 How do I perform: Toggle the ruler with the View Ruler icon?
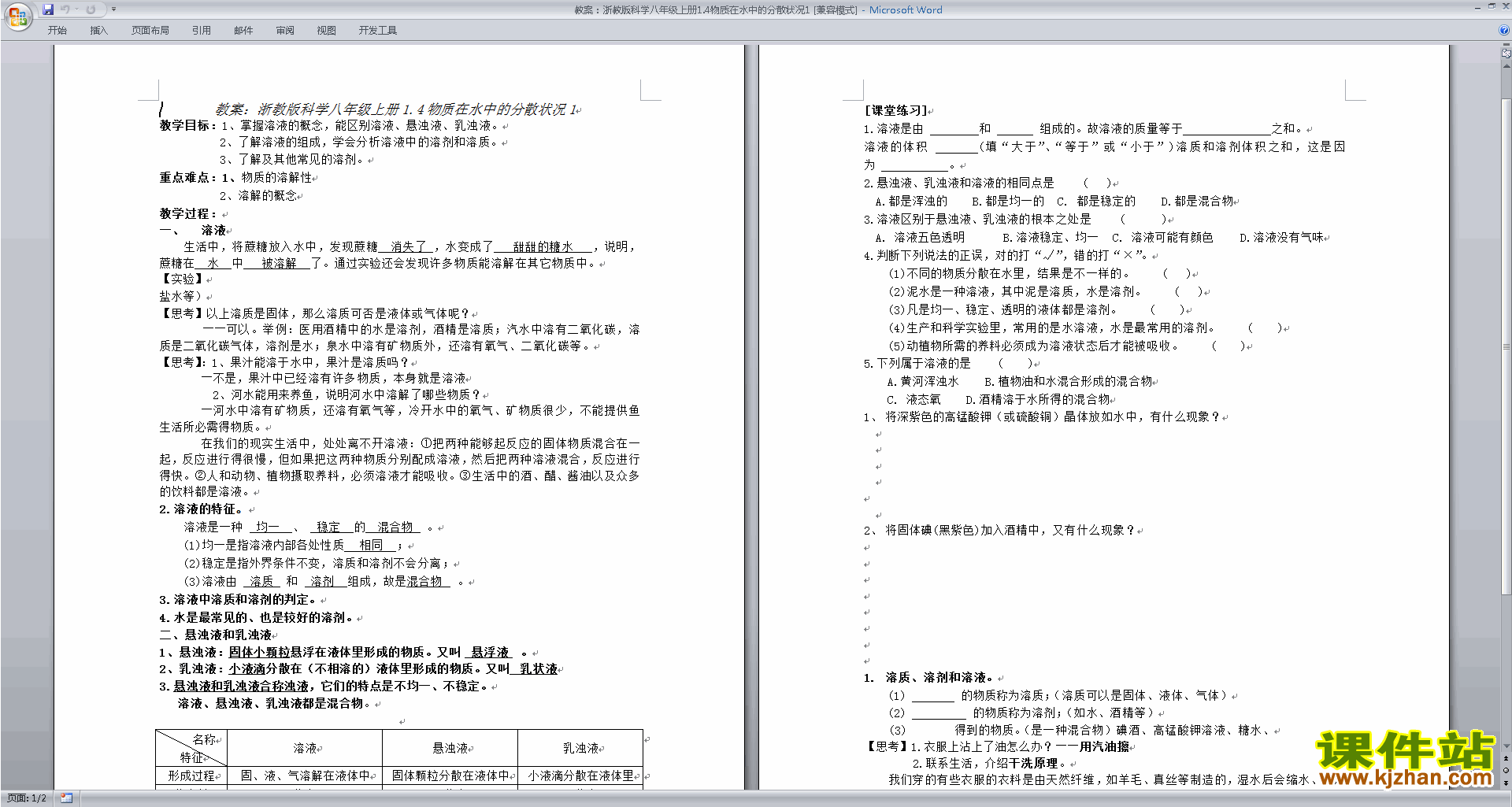(x=1506, y=54)
